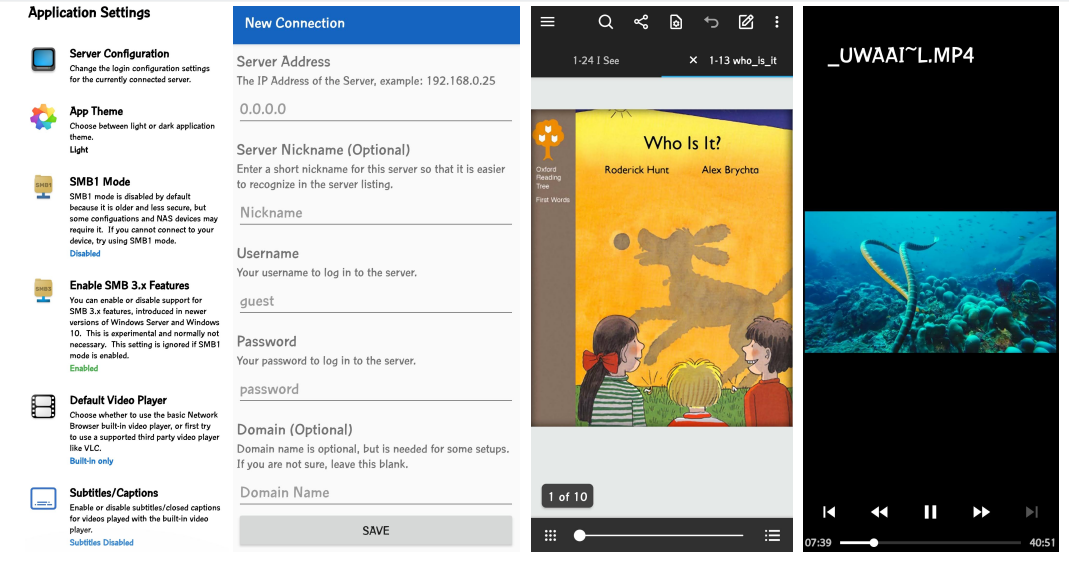Viewport: 1069px width, 561px height.
Task: Click the SMB1 Mode icon
Action: (43, 187)
